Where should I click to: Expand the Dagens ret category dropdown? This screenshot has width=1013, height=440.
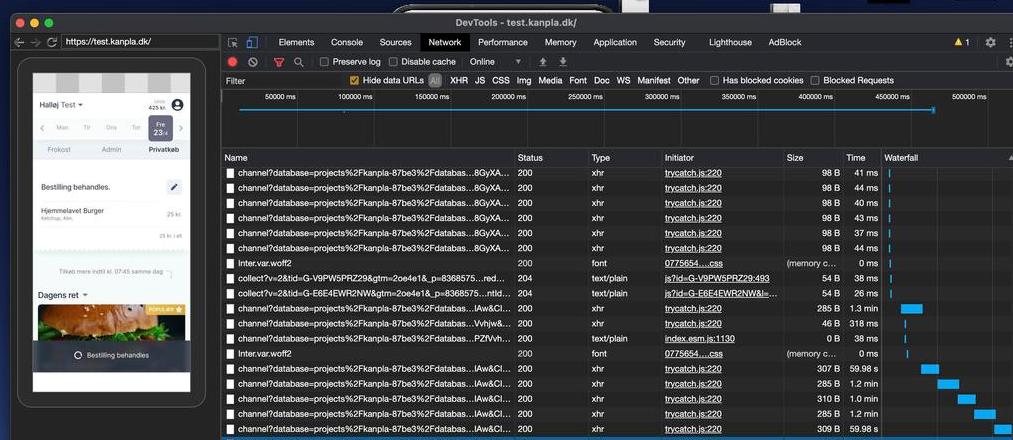(x=63, y=295)
